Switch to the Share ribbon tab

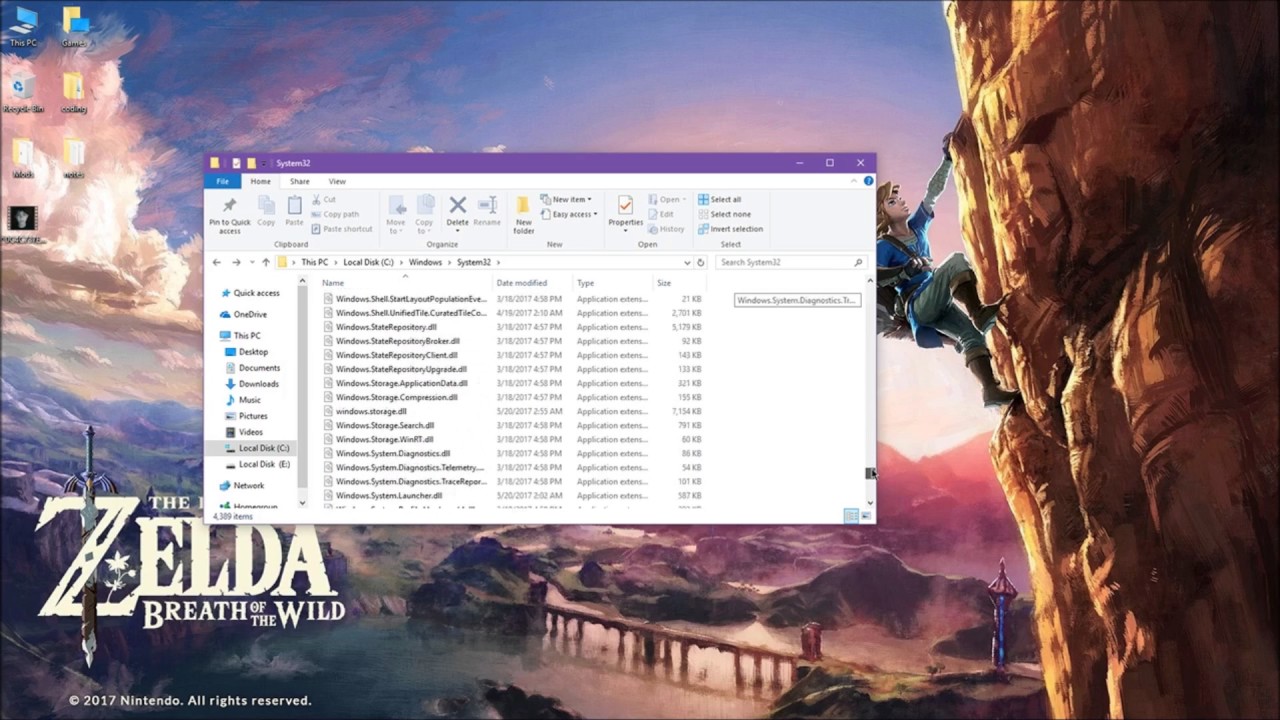tap(299, 181)
